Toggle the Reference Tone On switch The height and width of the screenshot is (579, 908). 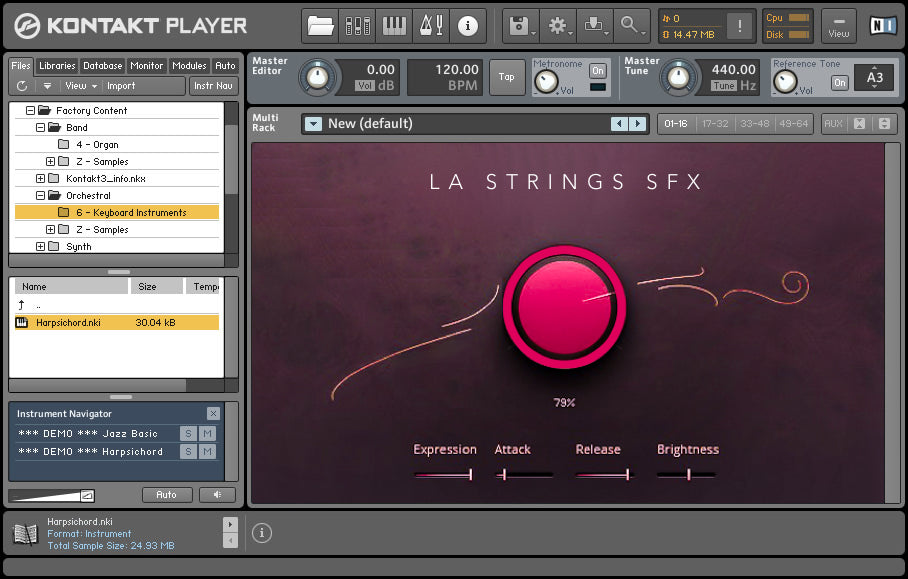840,82
